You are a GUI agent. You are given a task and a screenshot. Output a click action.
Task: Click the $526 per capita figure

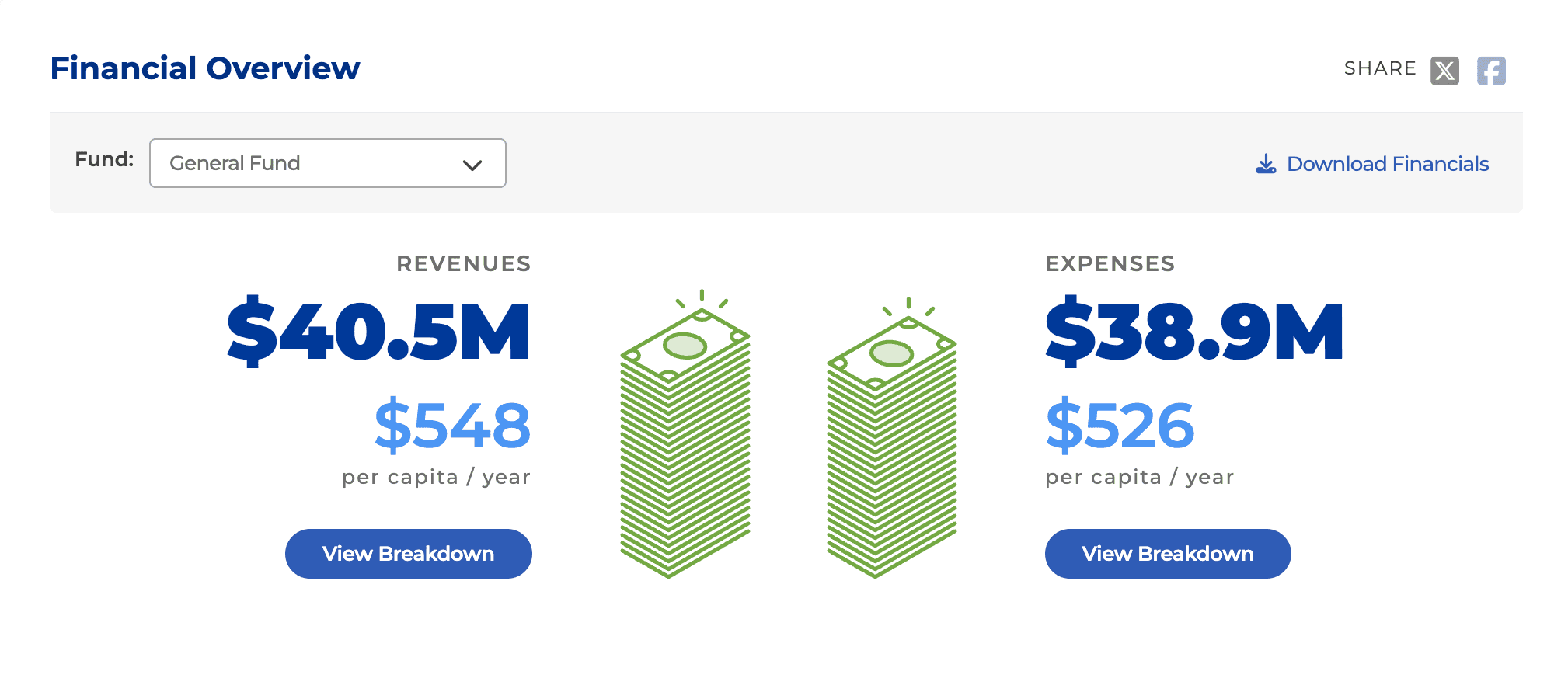pos(1120,426)
